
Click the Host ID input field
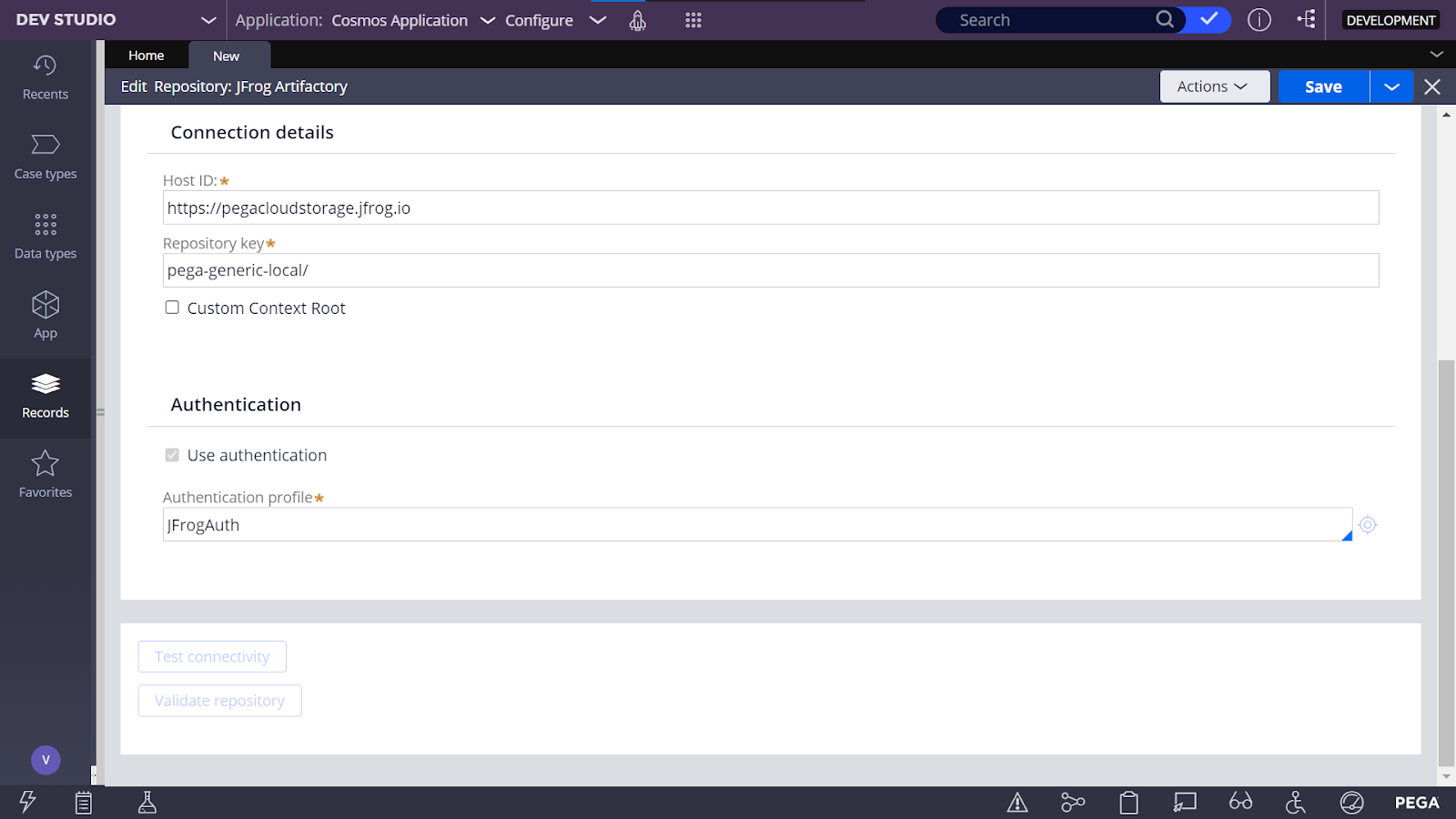tap(771, 207)
